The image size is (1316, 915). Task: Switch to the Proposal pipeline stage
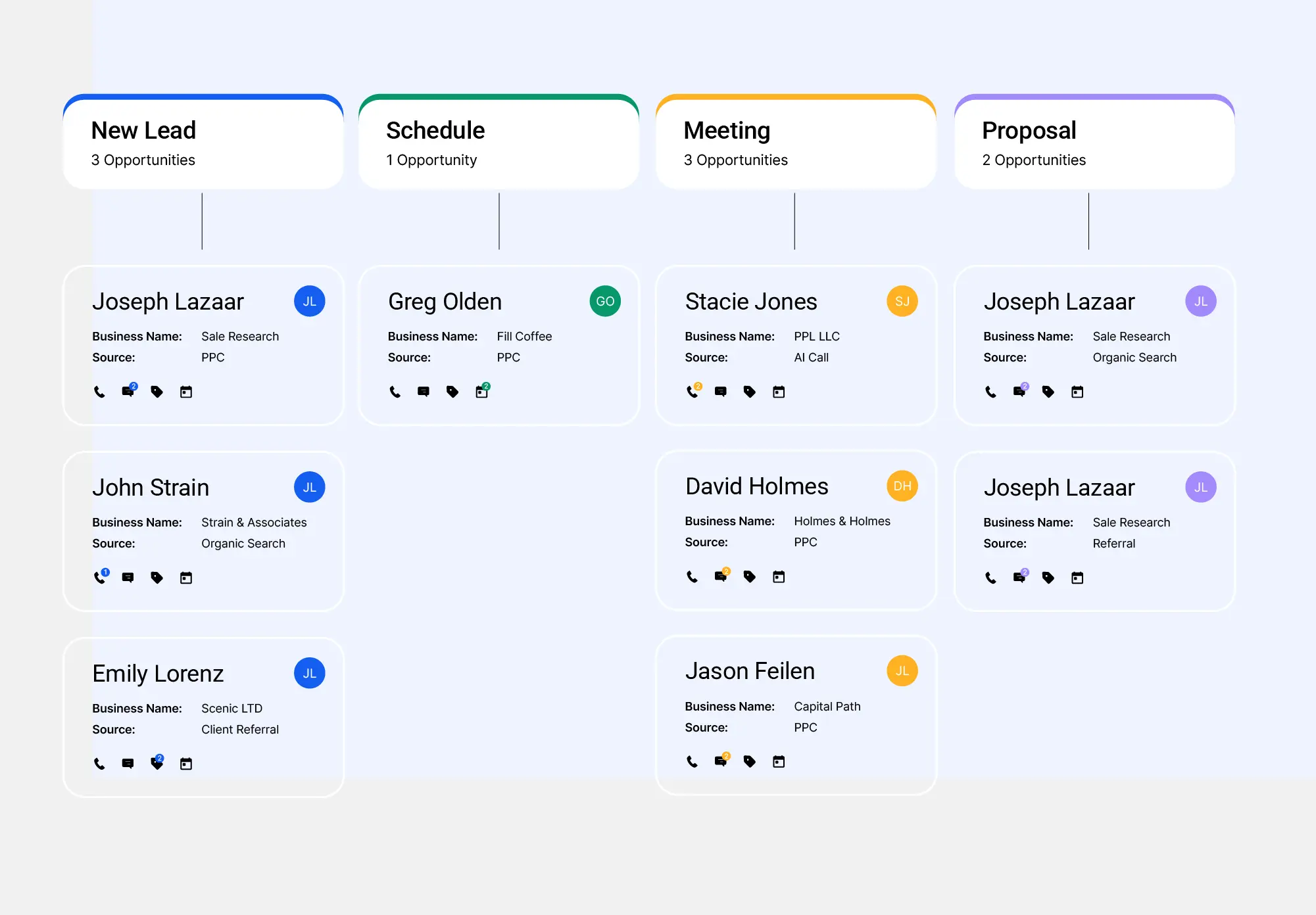(x=1094, y=140)
